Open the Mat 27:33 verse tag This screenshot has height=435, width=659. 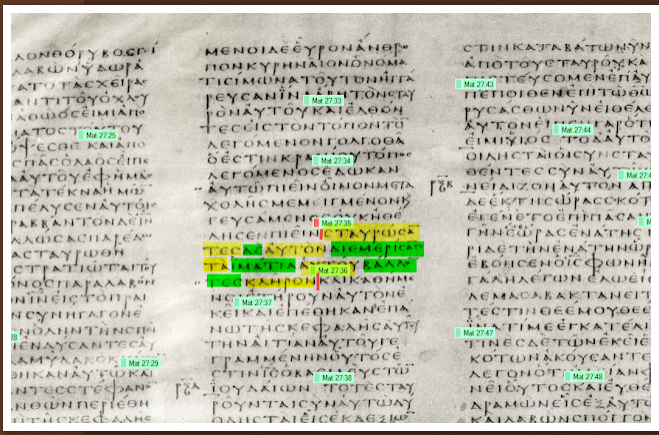point(324,101)
